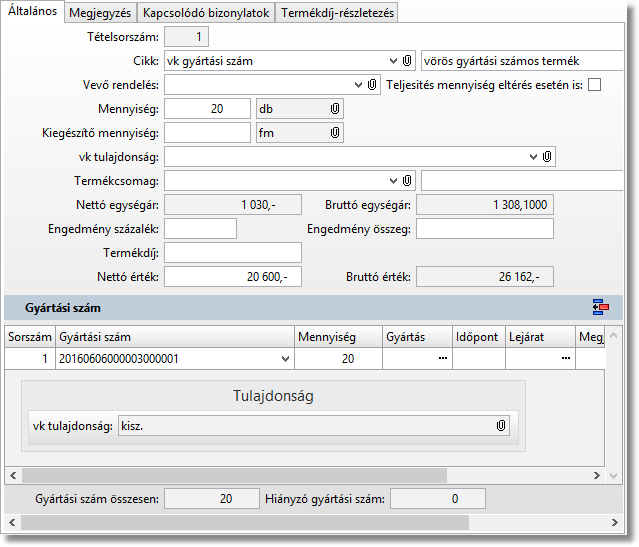Viewport: 639px width, 547px height.
Task: Open the Kapcsolódó bizonylatok tab
Action: 206,13
